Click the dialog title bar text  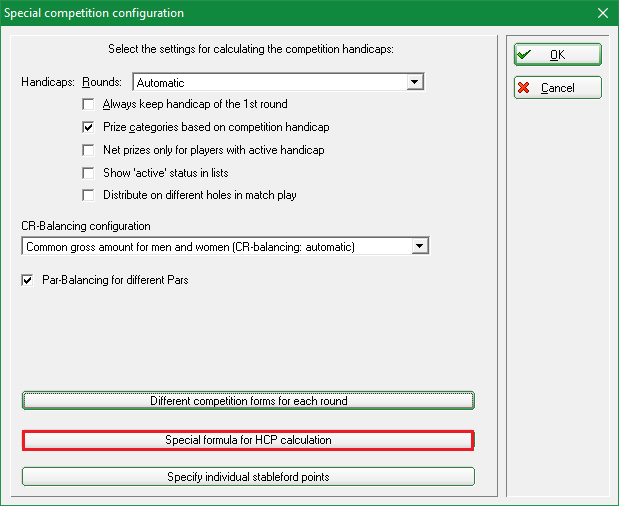pos(94,13)
